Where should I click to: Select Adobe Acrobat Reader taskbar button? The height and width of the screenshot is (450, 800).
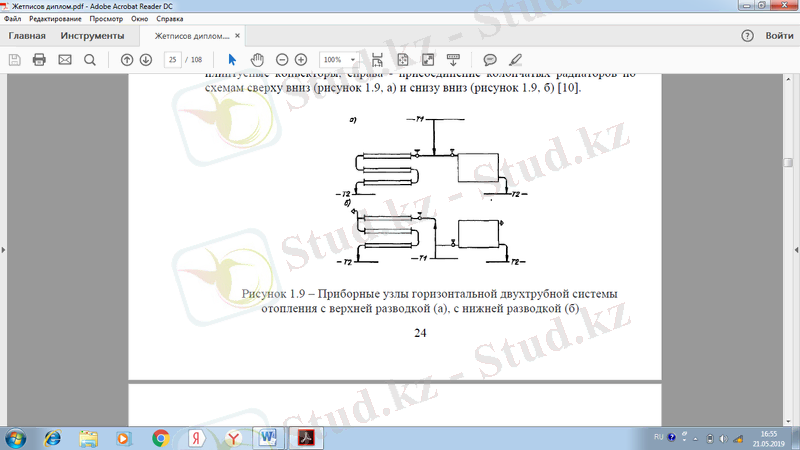[306, 438]
